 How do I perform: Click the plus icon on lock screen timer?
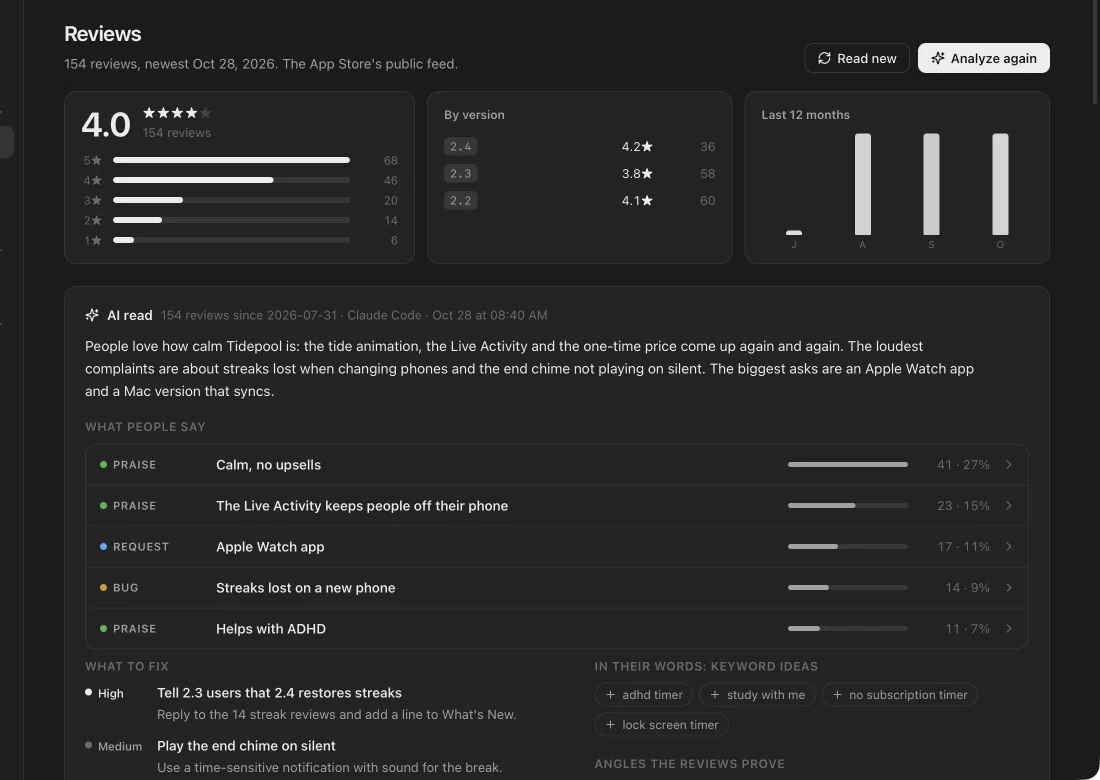610,725
